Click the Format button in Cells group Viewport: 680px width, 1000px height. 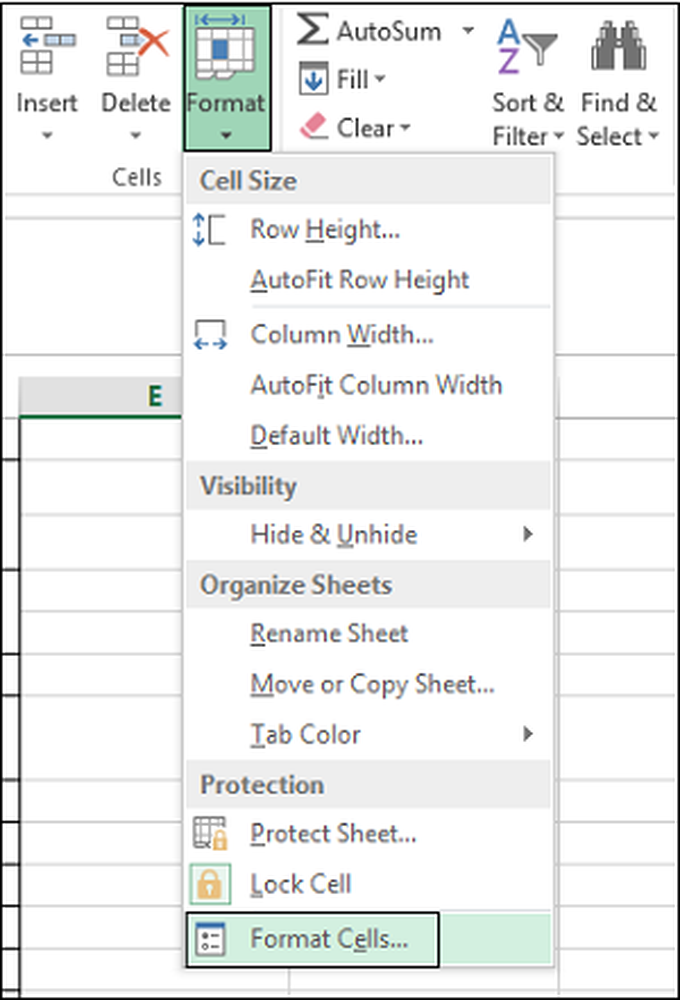tap(226, 75)
